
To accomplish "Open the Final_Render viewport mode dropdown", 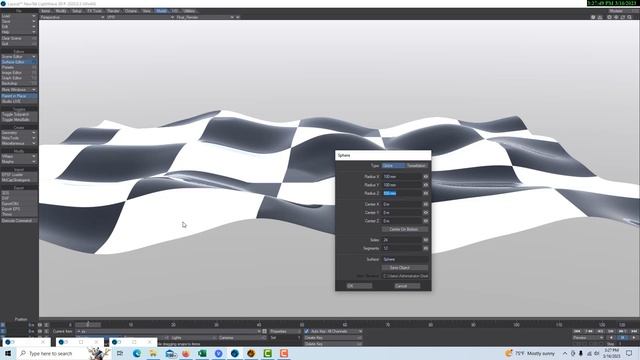I will (x=205, y=17).
